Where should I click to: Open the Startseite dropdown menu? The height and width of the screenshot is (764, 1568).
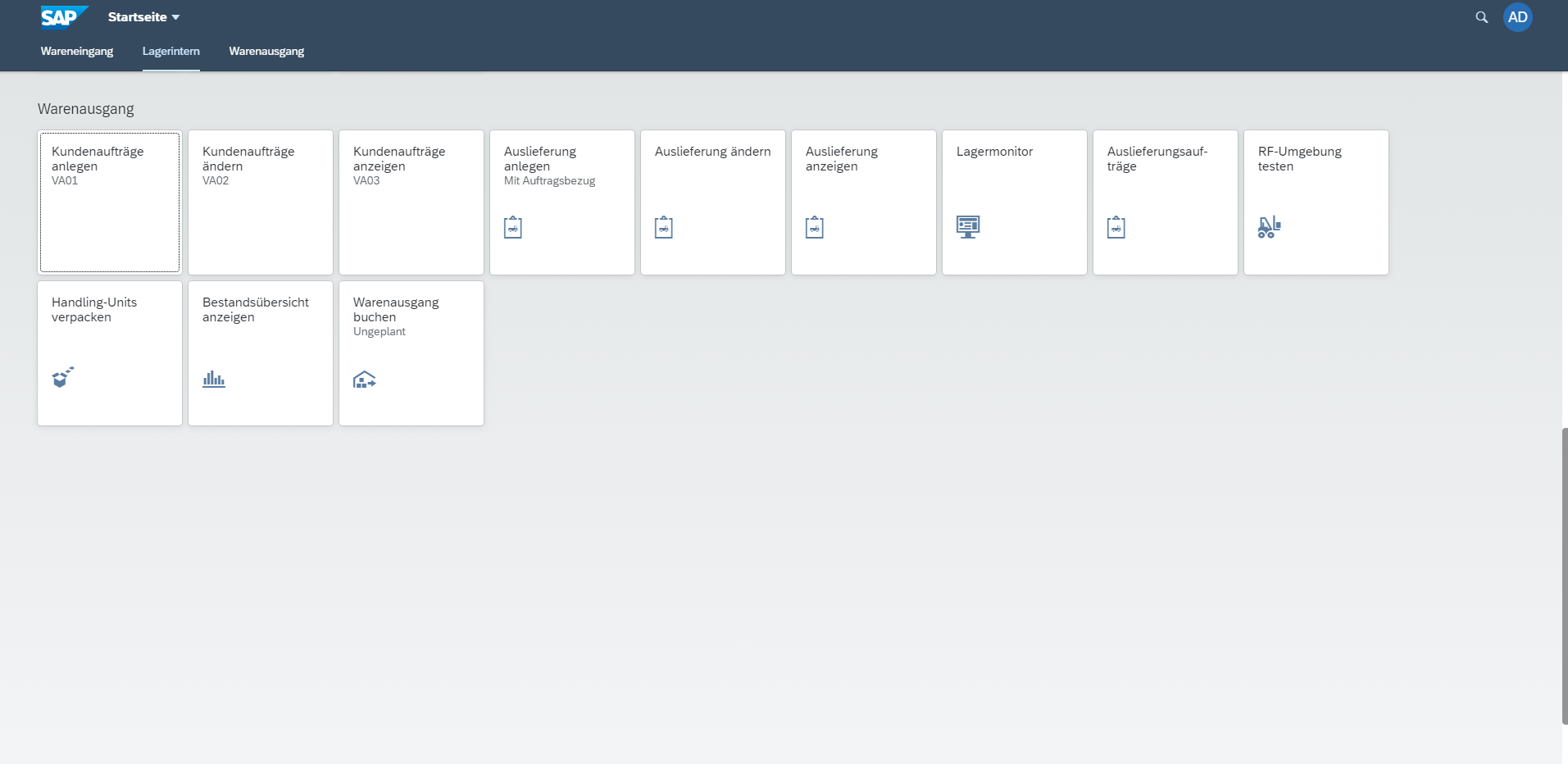coord(143,17)
